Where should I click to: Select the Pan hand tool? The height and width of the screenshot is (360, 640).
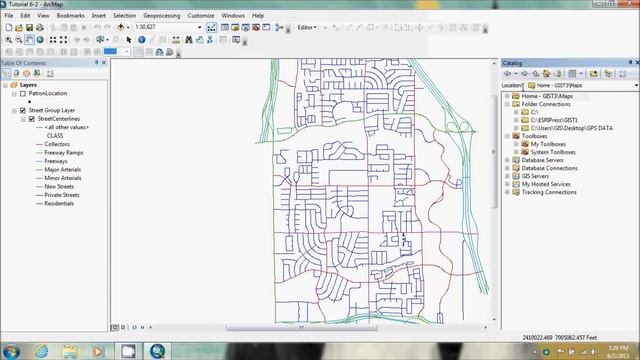(x=29, y=40)
